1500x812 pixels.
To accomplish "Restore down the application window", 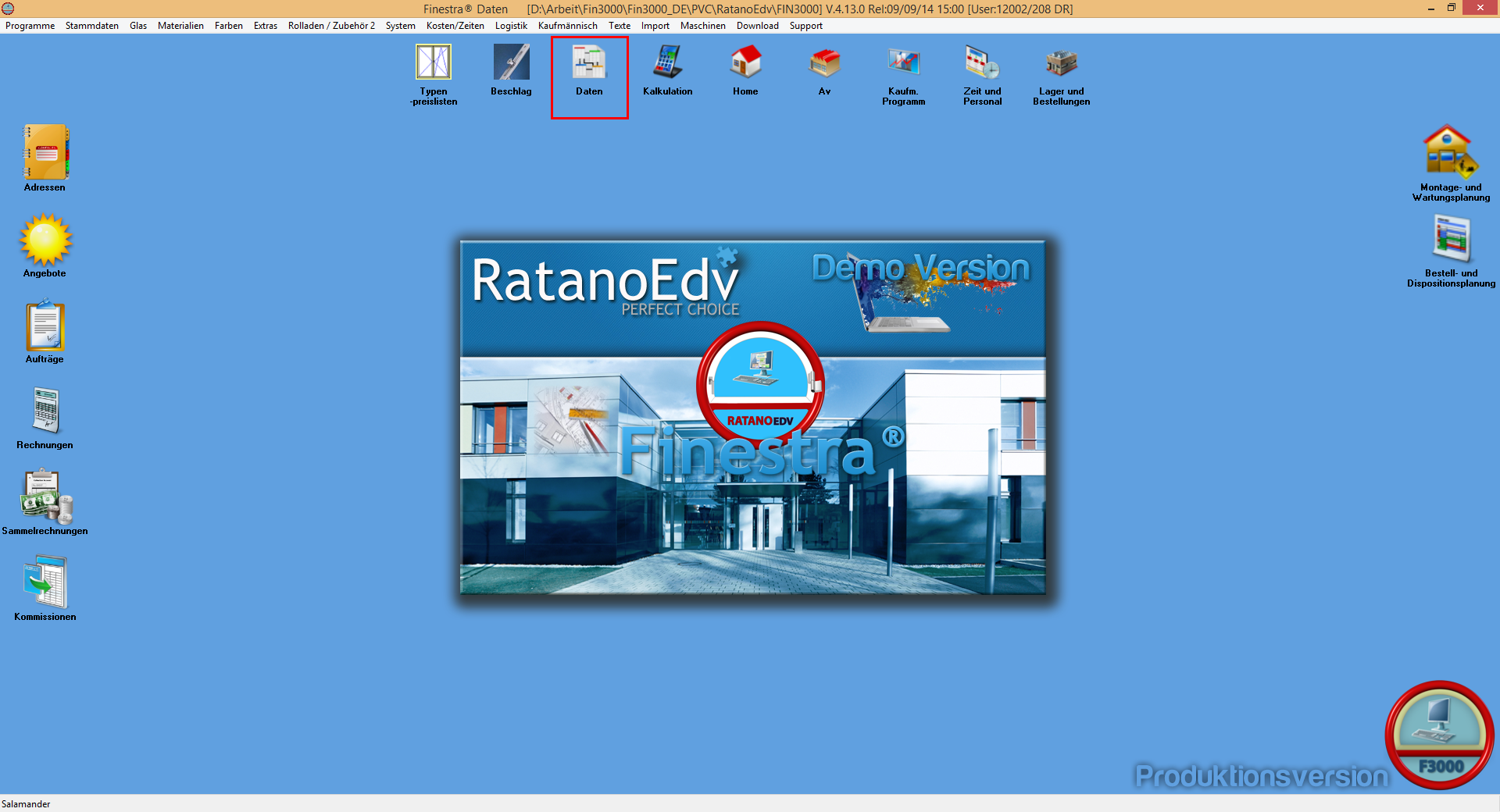I will click(1451, 8).
